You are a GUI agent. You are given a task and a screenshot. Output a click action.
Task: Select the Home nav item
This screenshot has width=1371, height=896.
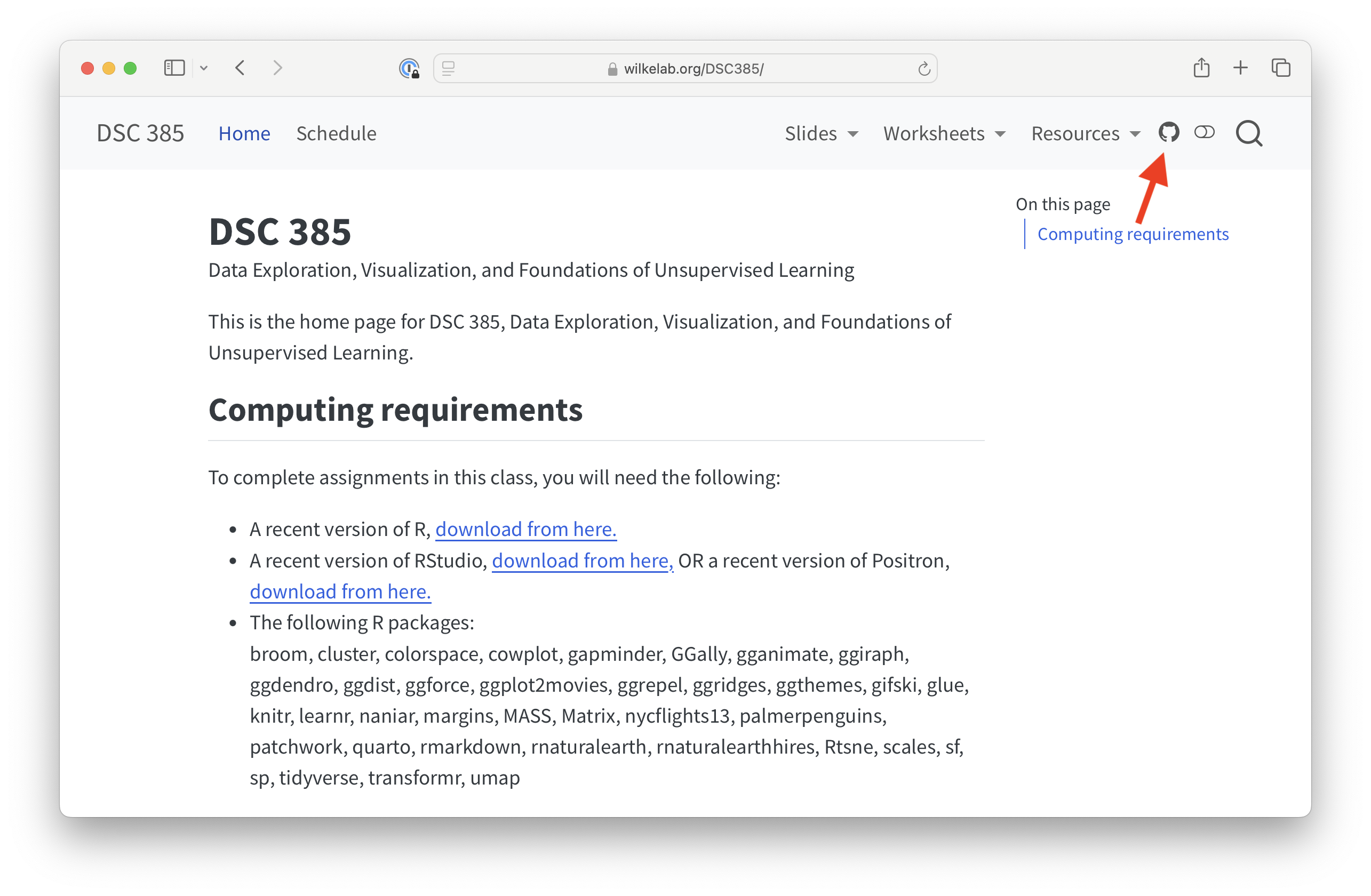coord(244,133)
